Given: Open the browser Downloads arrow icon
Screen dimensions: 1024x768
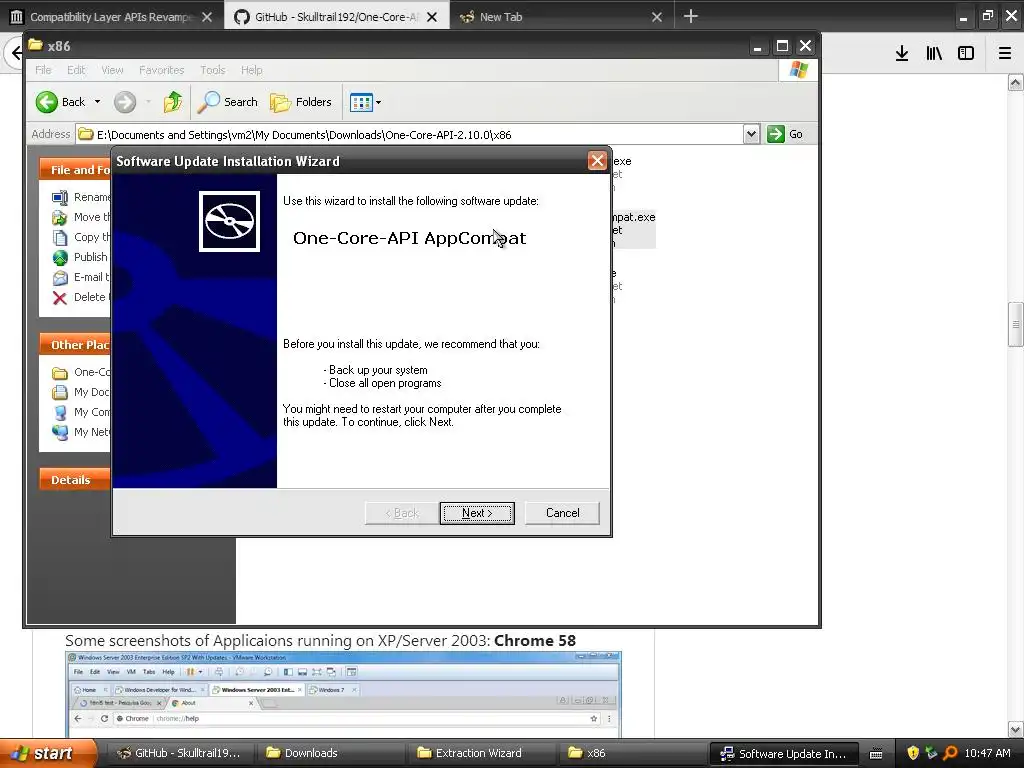Looking at the screenshot, I should click(x=902, y=54).
